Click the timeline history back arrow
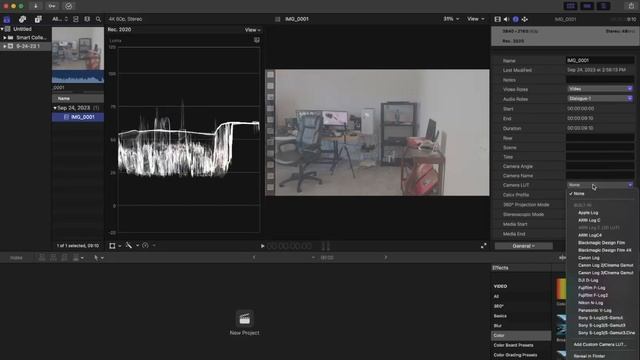Screen dimensions: 640x360 click(254, 258)
